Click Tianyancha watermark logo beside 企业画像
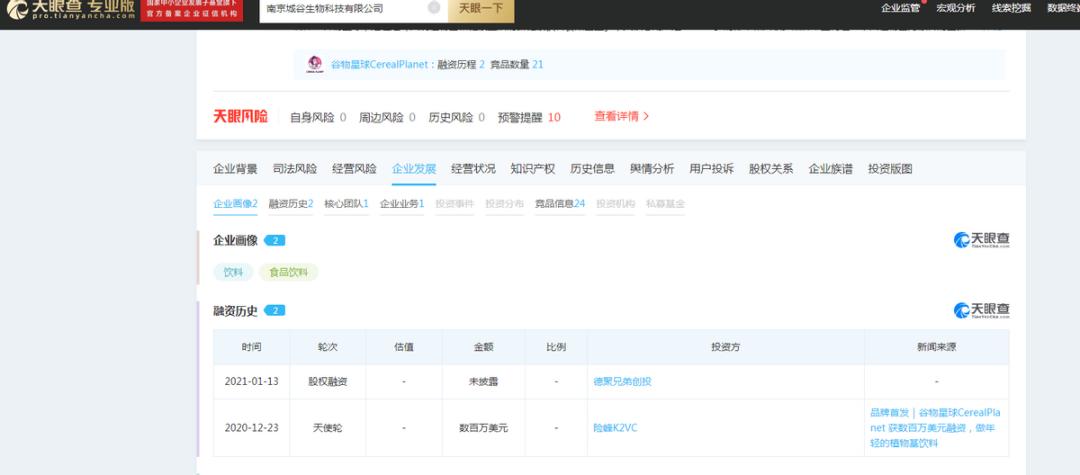1080x475 pixels. 981,240
